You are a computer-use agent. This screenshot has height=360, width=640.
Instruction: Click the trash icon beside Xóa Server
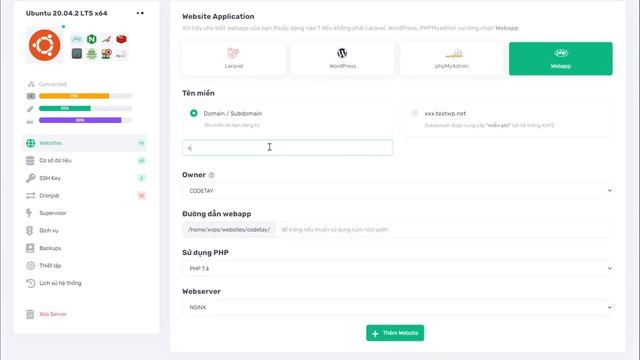click(30, 314)
